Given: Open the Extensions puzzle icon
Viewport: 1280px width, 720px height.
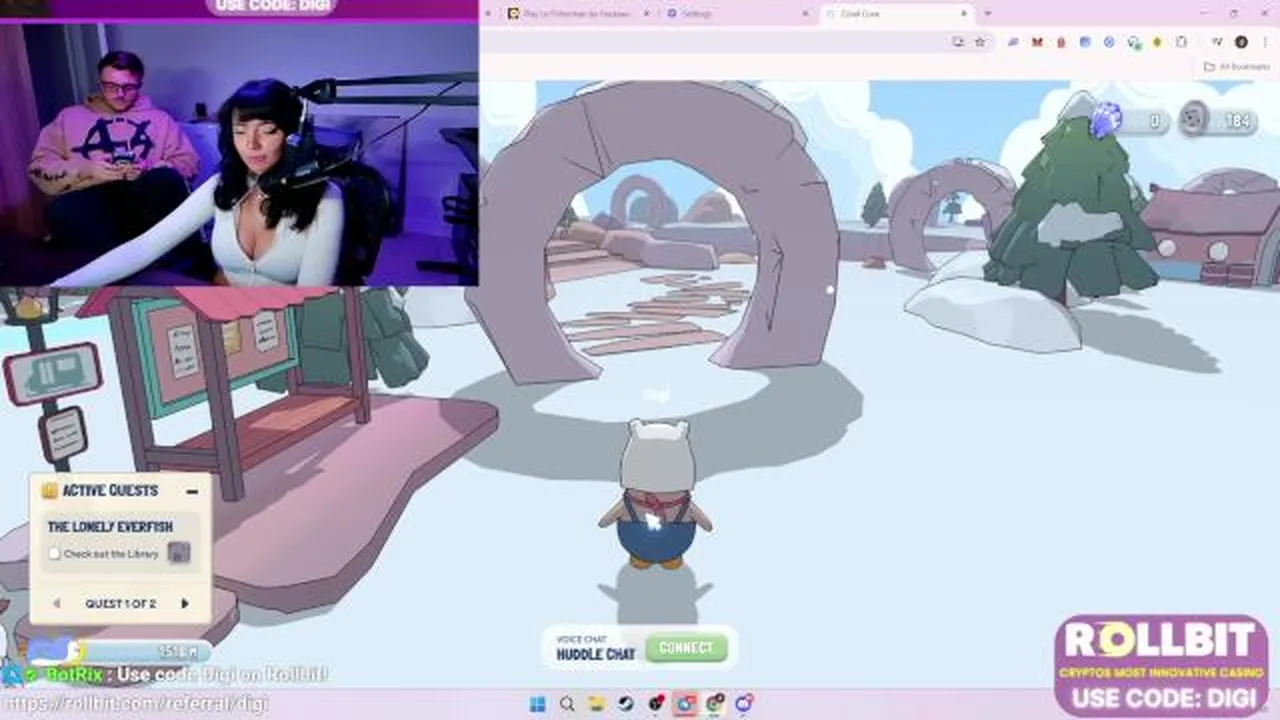Looking at the screenshot, I should click(x=1181, y=42).
